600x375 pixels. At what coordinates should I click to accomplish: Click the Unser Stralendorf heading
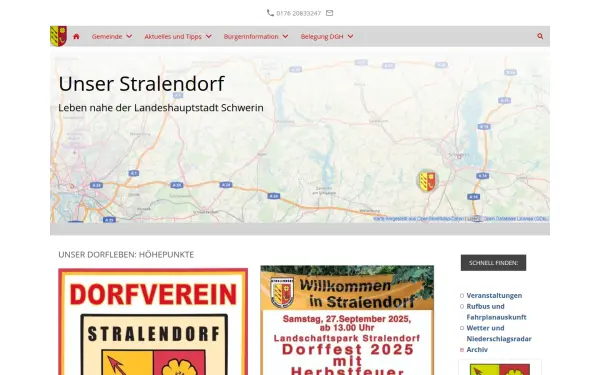pos(141,83)
